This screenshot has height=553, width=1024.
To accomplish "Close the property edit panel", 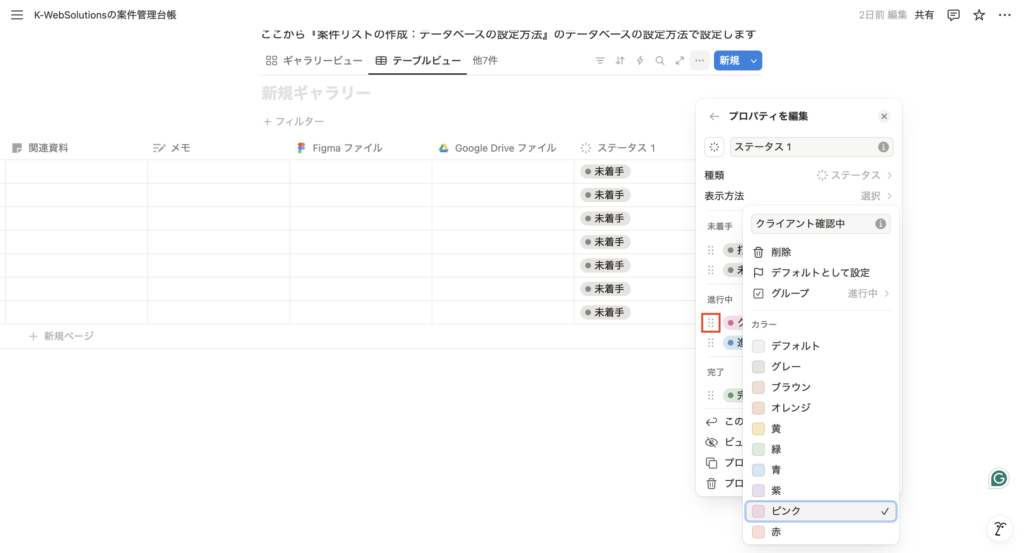I will coord(884,116).
